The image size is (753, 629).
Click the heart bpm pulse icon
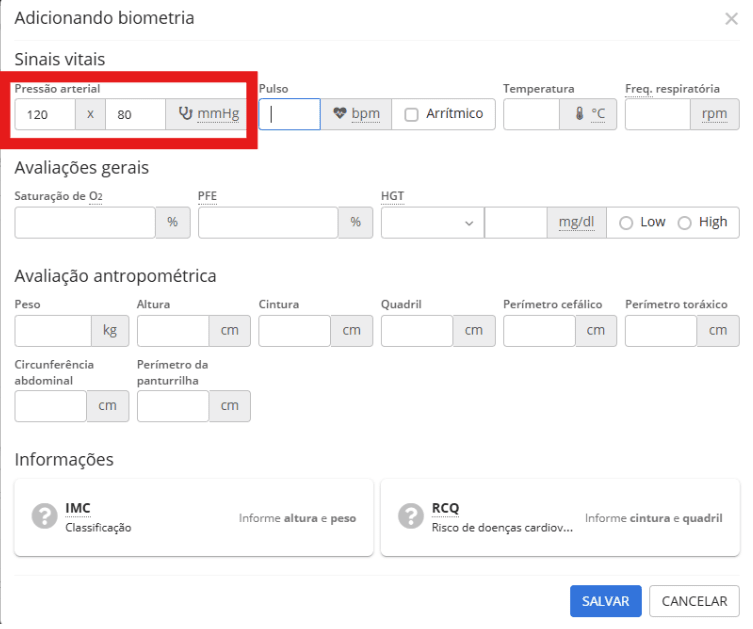(x=340, y=114)
